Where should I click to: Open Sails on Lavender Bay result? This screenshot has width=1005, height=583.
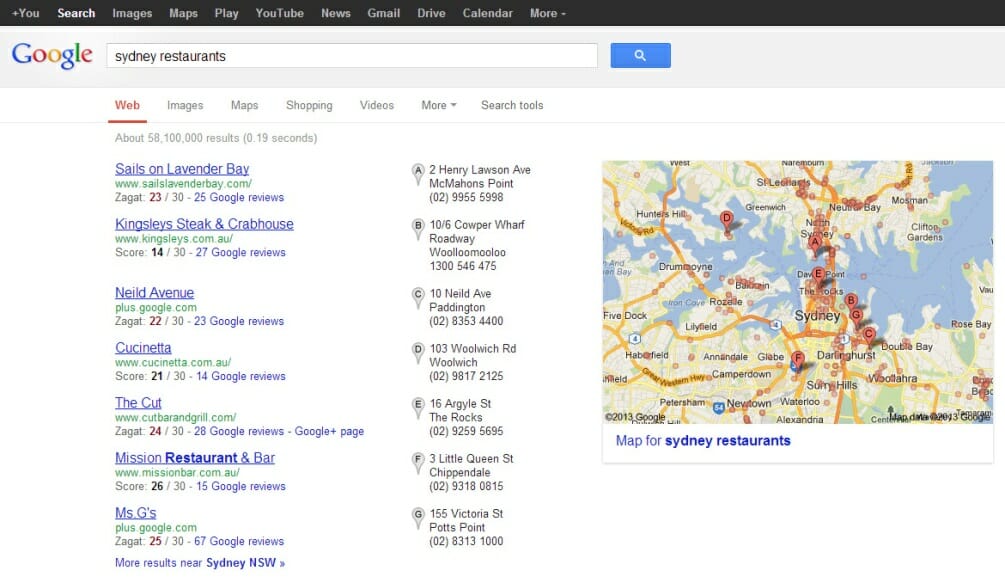click(x=182, y=168)
